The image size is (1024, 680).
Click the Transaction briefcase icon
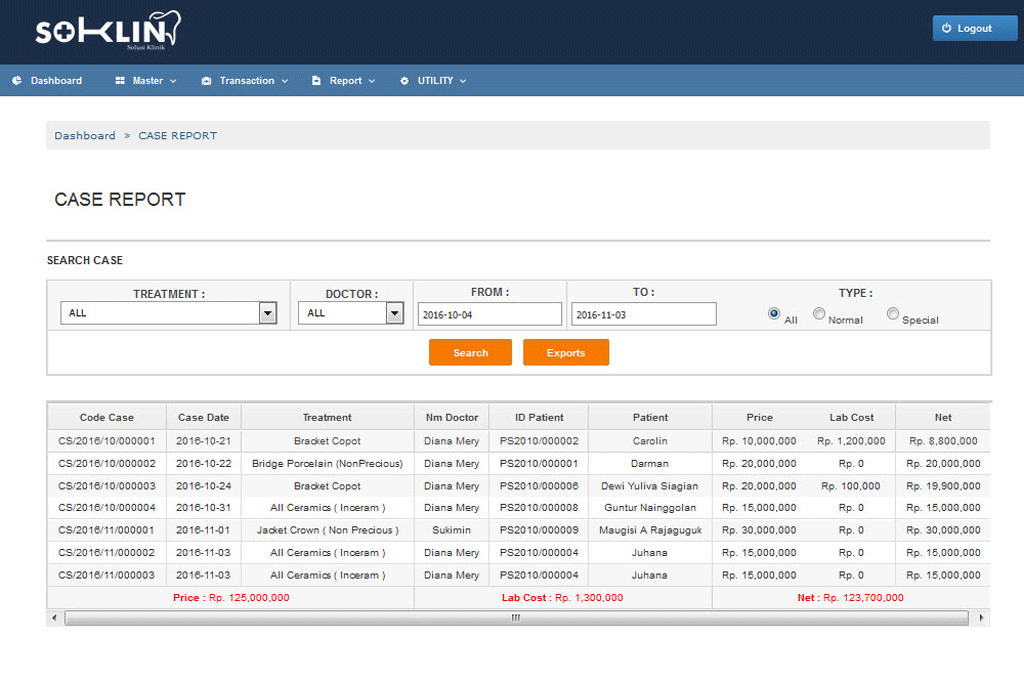pyautogui.click(x=206, y=81)
